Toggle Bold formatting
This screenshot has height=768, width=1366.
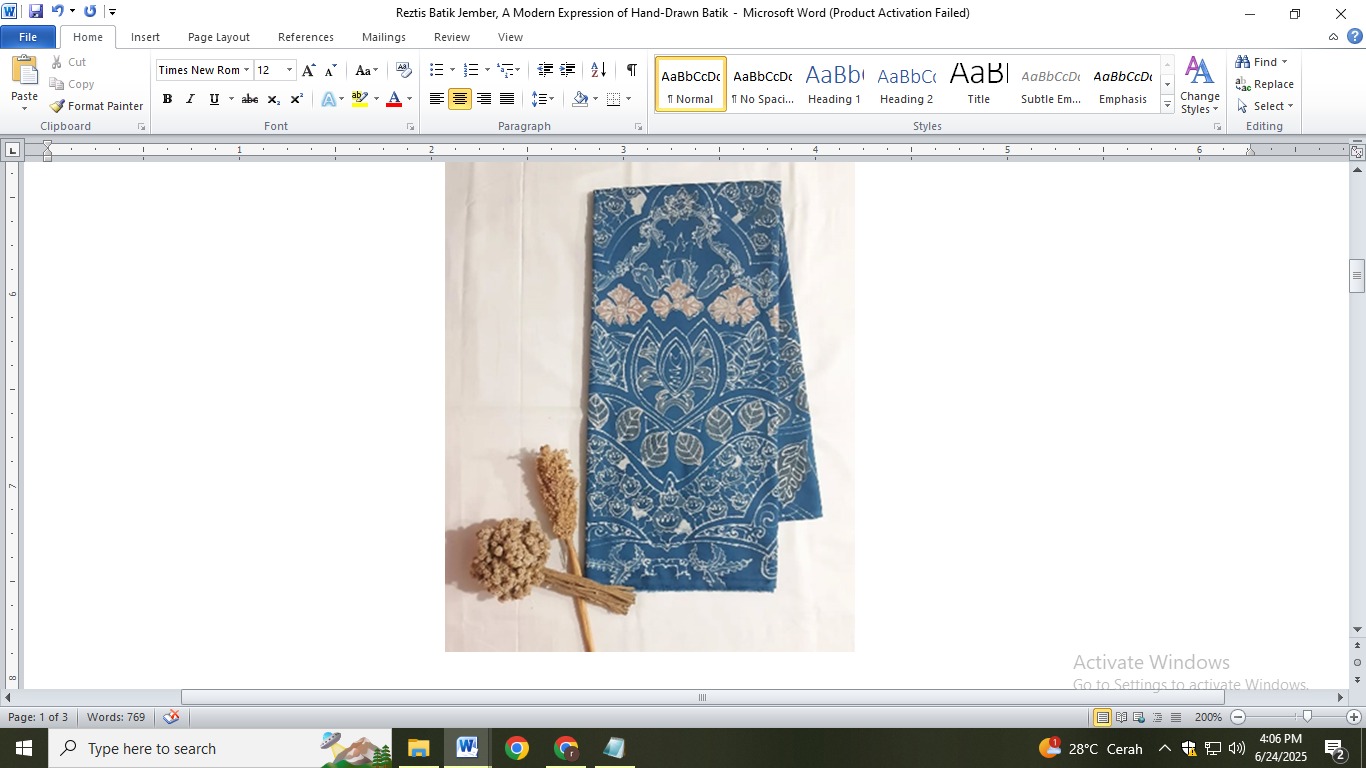pos(167,99)
